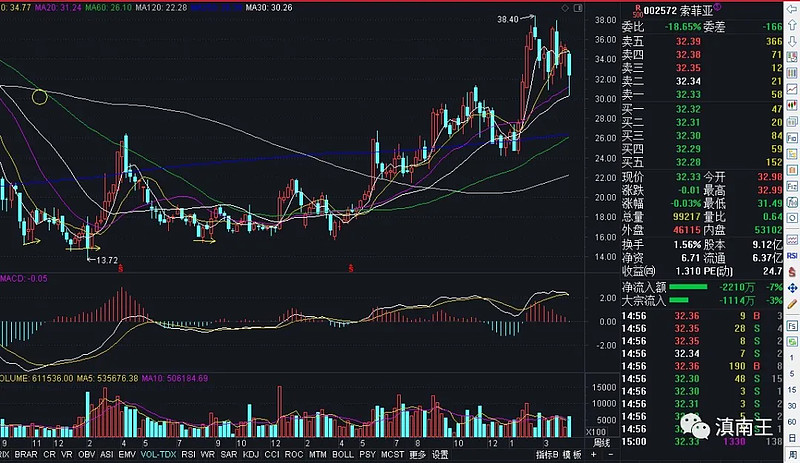800x463 pixels.
Task: Click the 15:00 last trade row
Action: (x=702, y=442)
